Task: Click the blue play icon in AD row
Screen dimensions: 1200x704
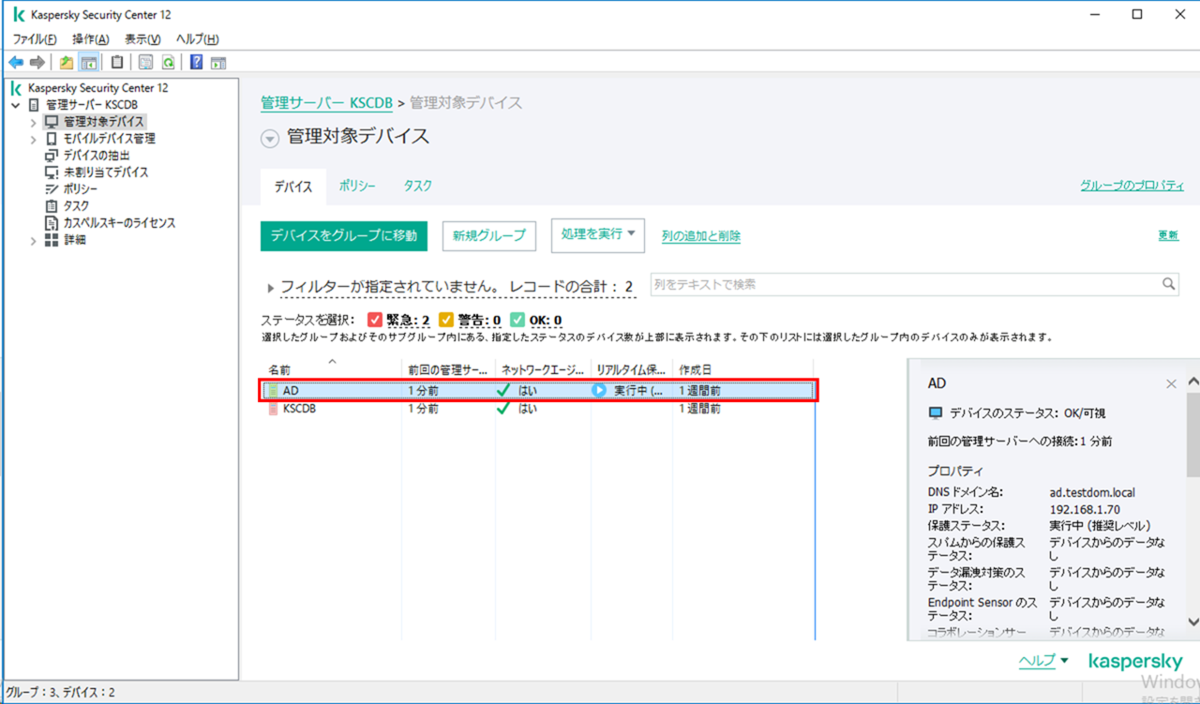Action: (600, 391)
